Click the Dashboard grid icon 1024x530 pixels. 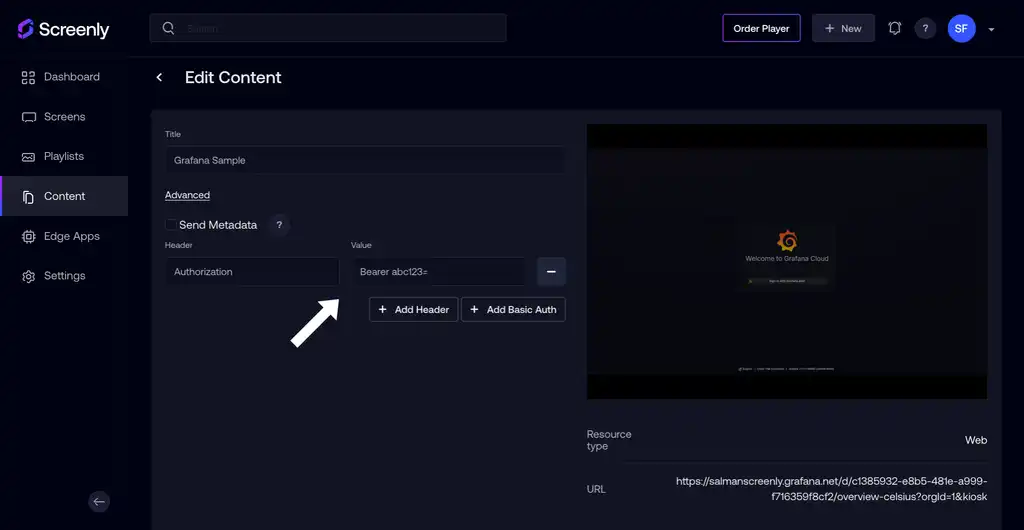pos(28,78)
